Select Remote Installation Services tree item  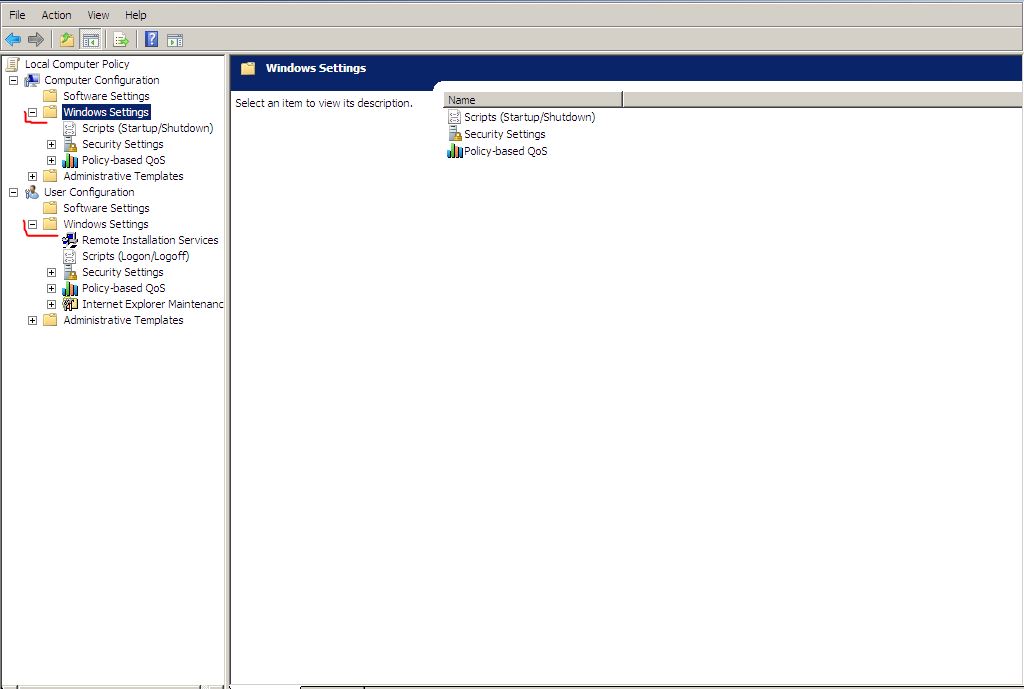point(150,240)
